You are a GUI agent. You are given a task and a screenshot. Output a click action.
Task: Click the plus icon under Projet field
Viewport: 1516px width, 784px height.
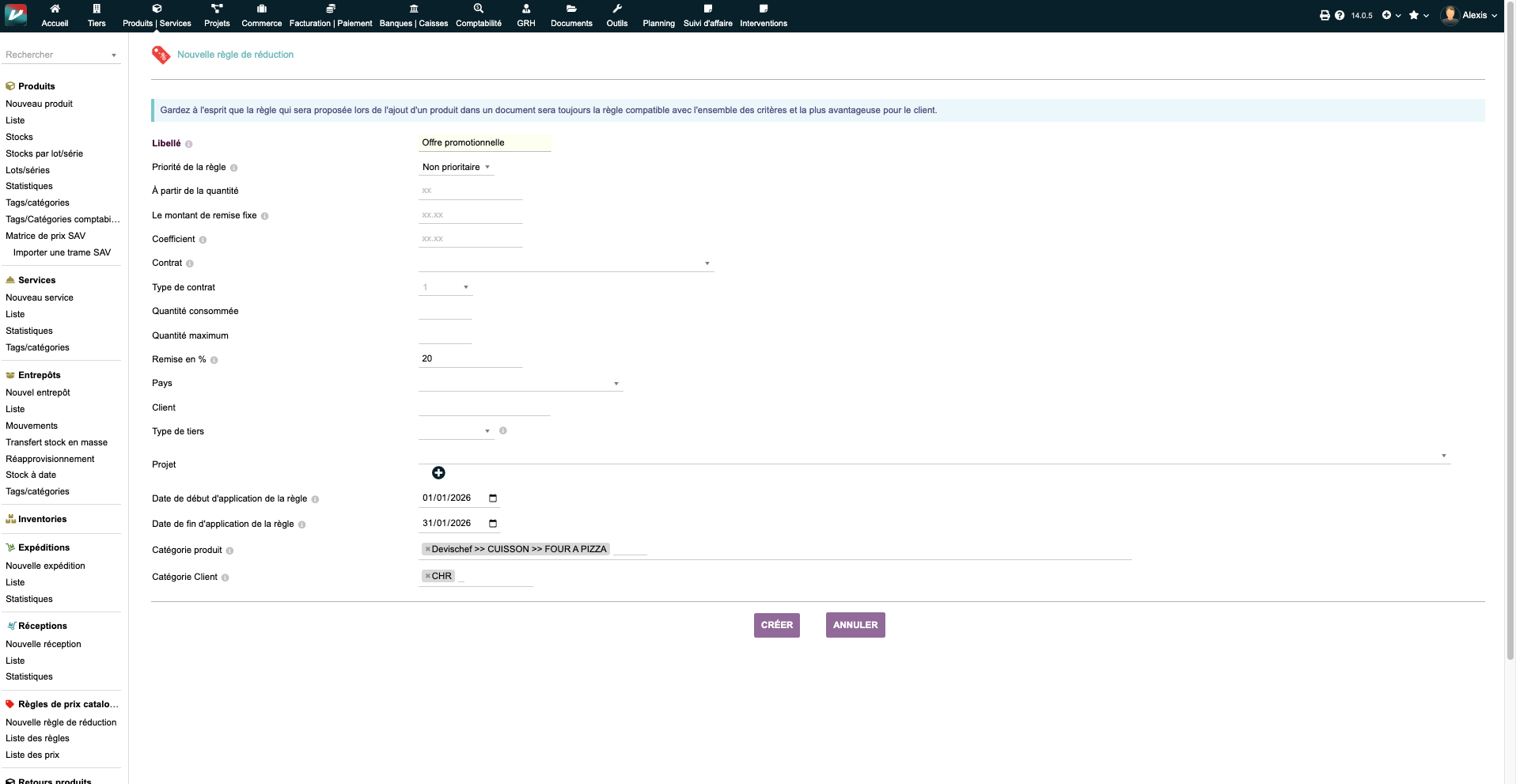point(438,473)
